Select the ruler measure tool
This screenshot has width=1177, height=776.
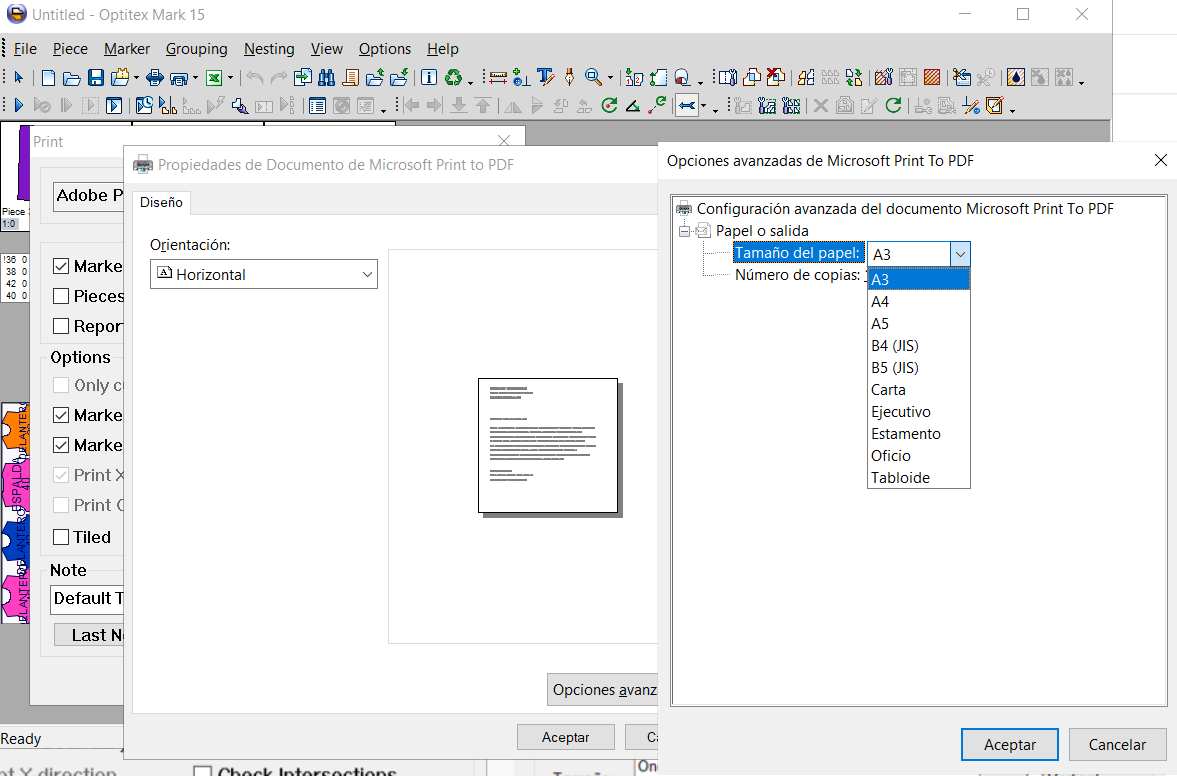(497, 77)
